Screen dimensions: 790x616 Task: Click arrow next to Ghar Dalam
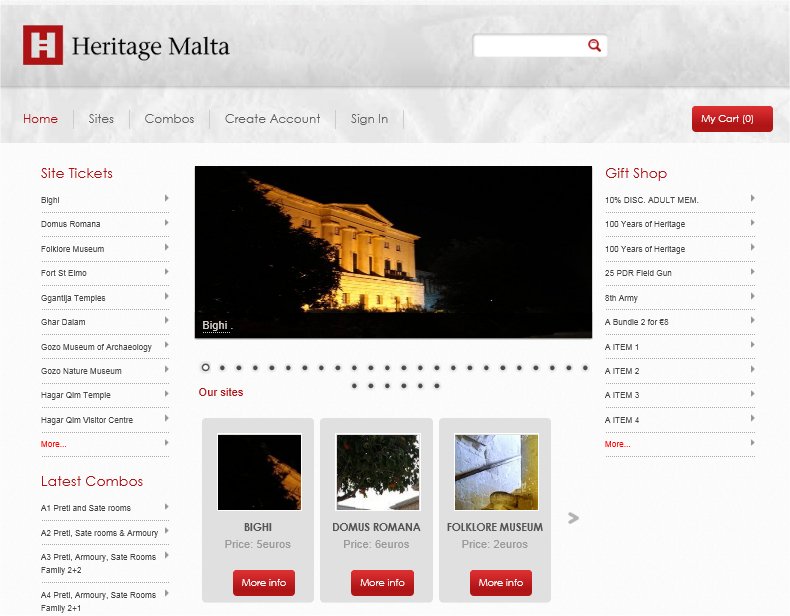166,320
